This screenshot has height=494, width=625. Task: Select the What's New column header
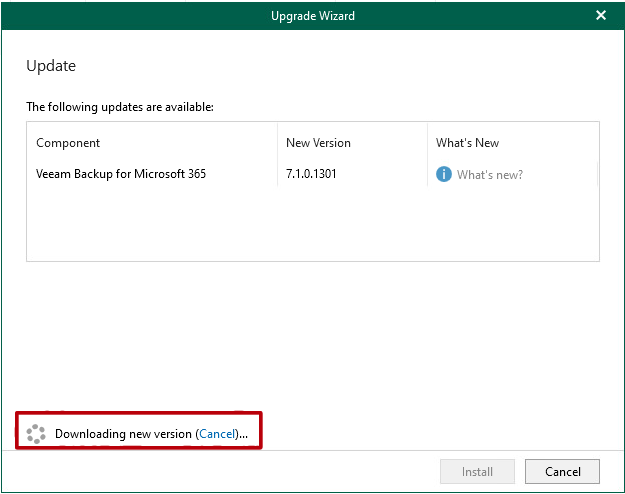pos(467,143)
